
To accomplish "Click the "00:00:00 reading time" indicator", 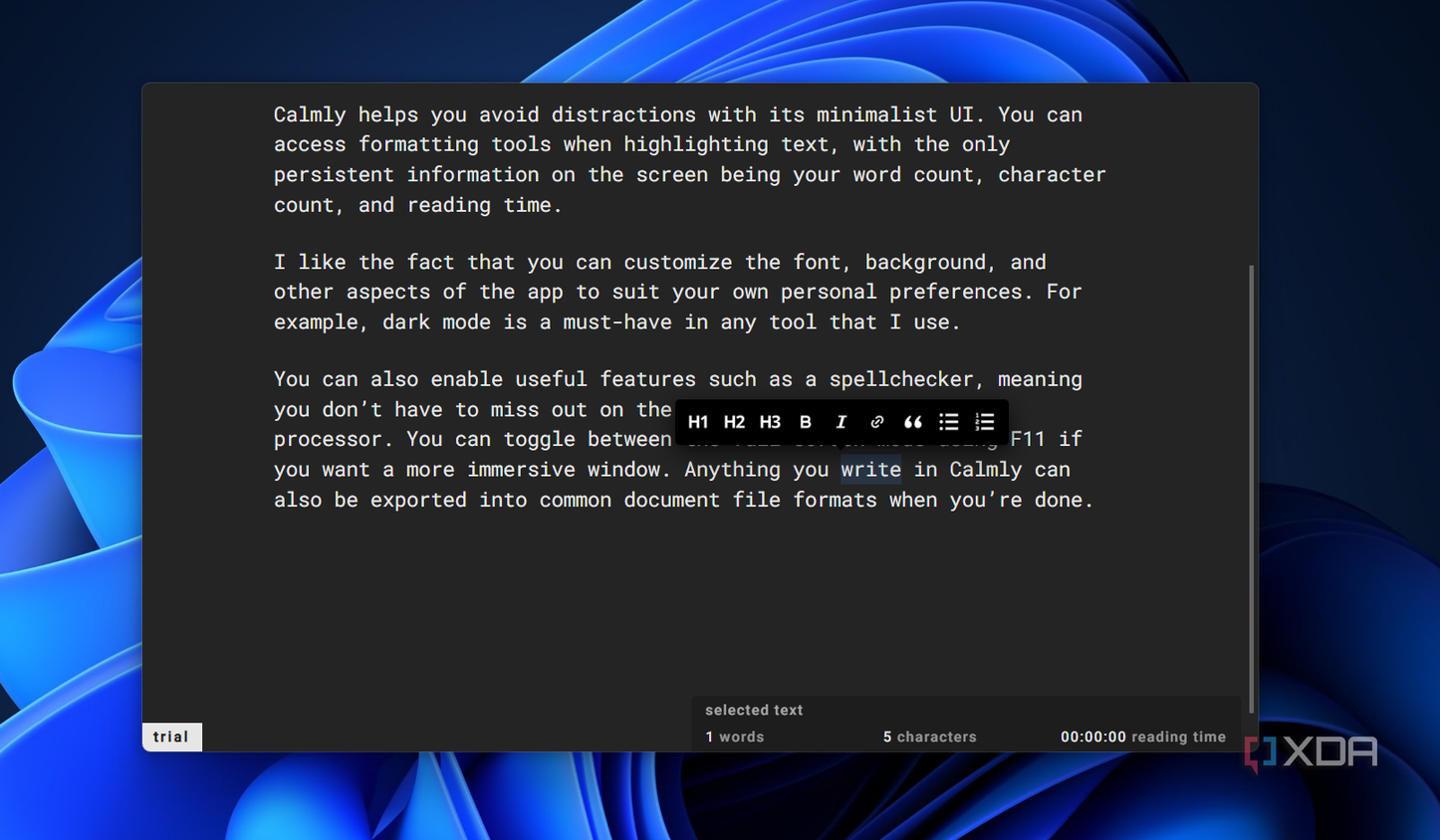I will click(1143, 736).
